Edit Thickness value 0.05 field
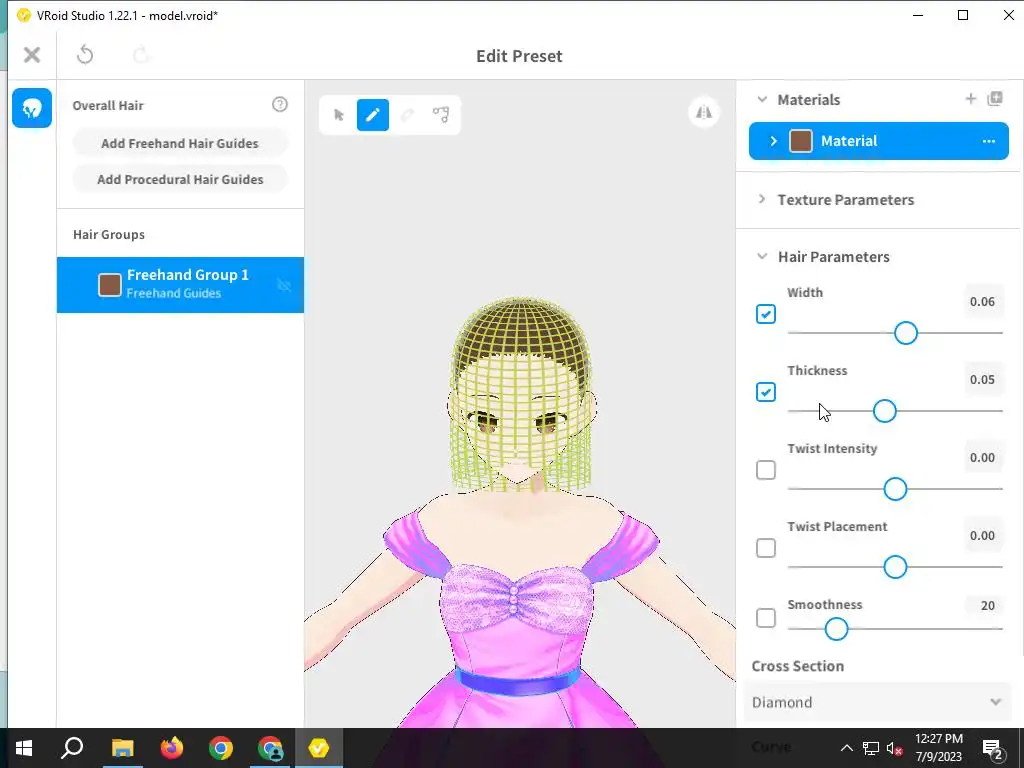The image size is (1024, 768). pos(982,379)
